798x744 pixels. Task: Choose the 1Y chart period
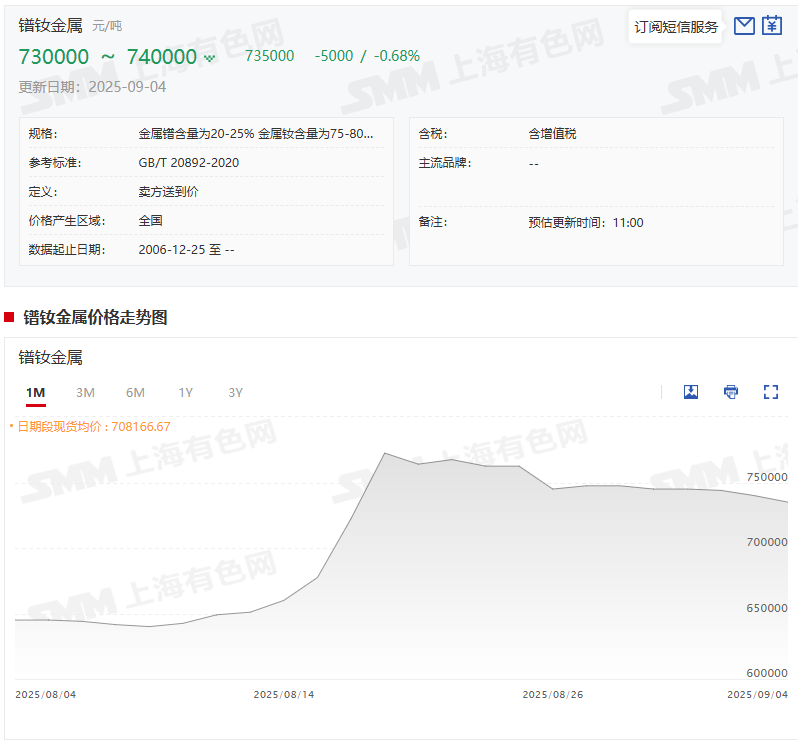click(x=186, y=393)
